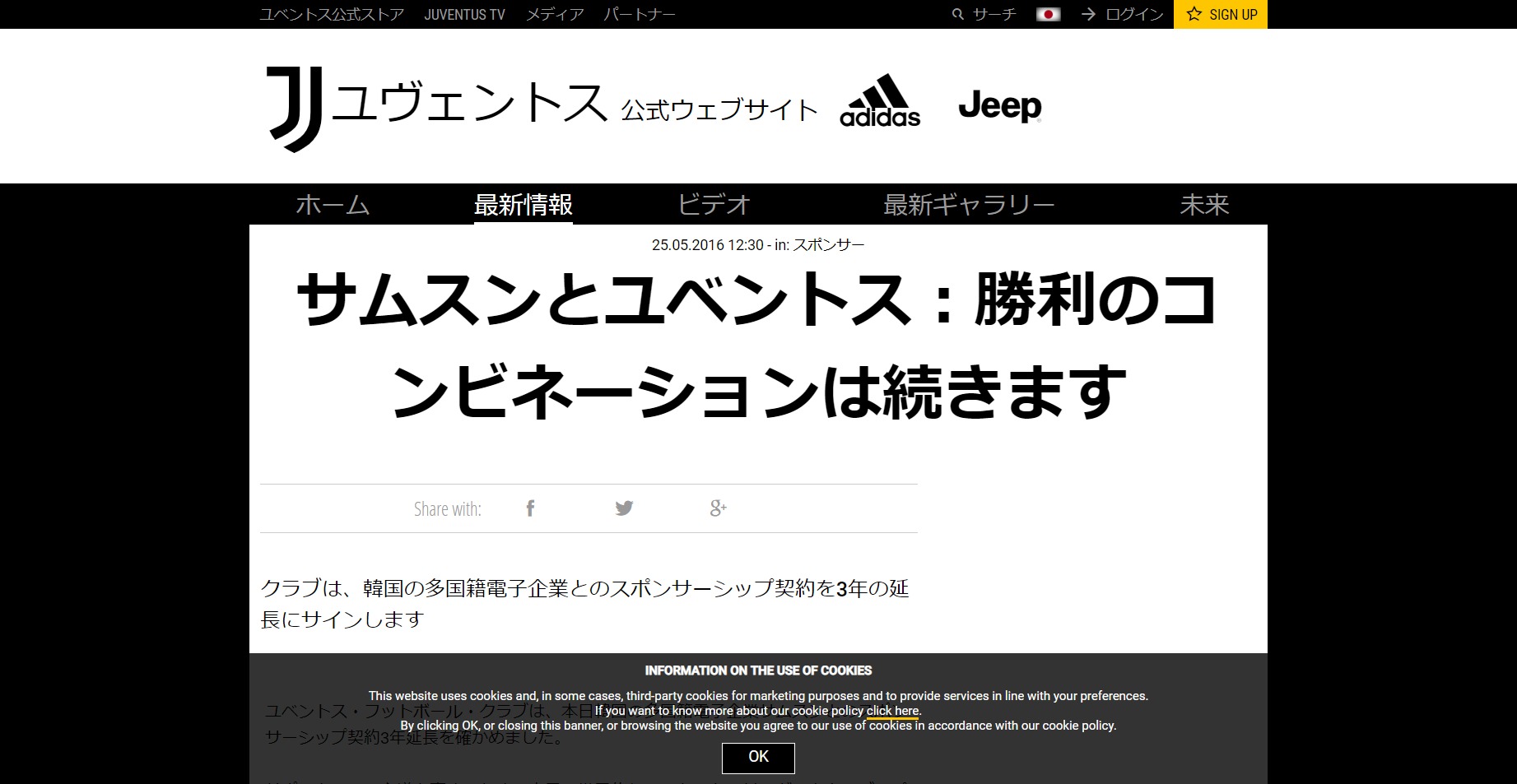The height and width of the screenshot is (784, 1517).
Task: Click the SIGN UP button
Action: click(x=1221, y=14)
